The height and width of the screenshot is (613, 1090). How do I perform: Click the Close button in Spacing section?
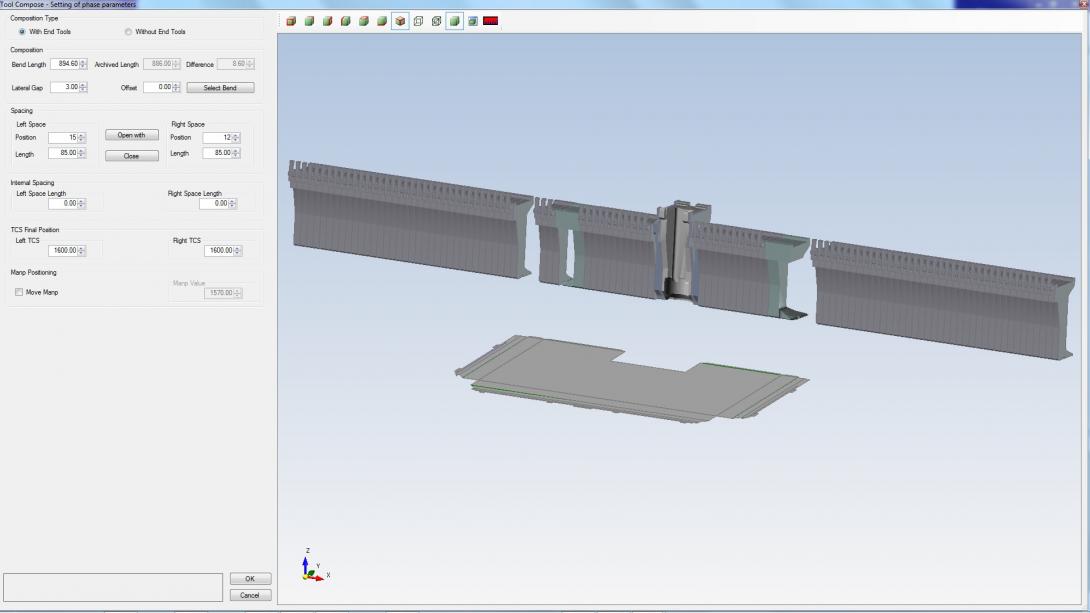tap(132, 156)
